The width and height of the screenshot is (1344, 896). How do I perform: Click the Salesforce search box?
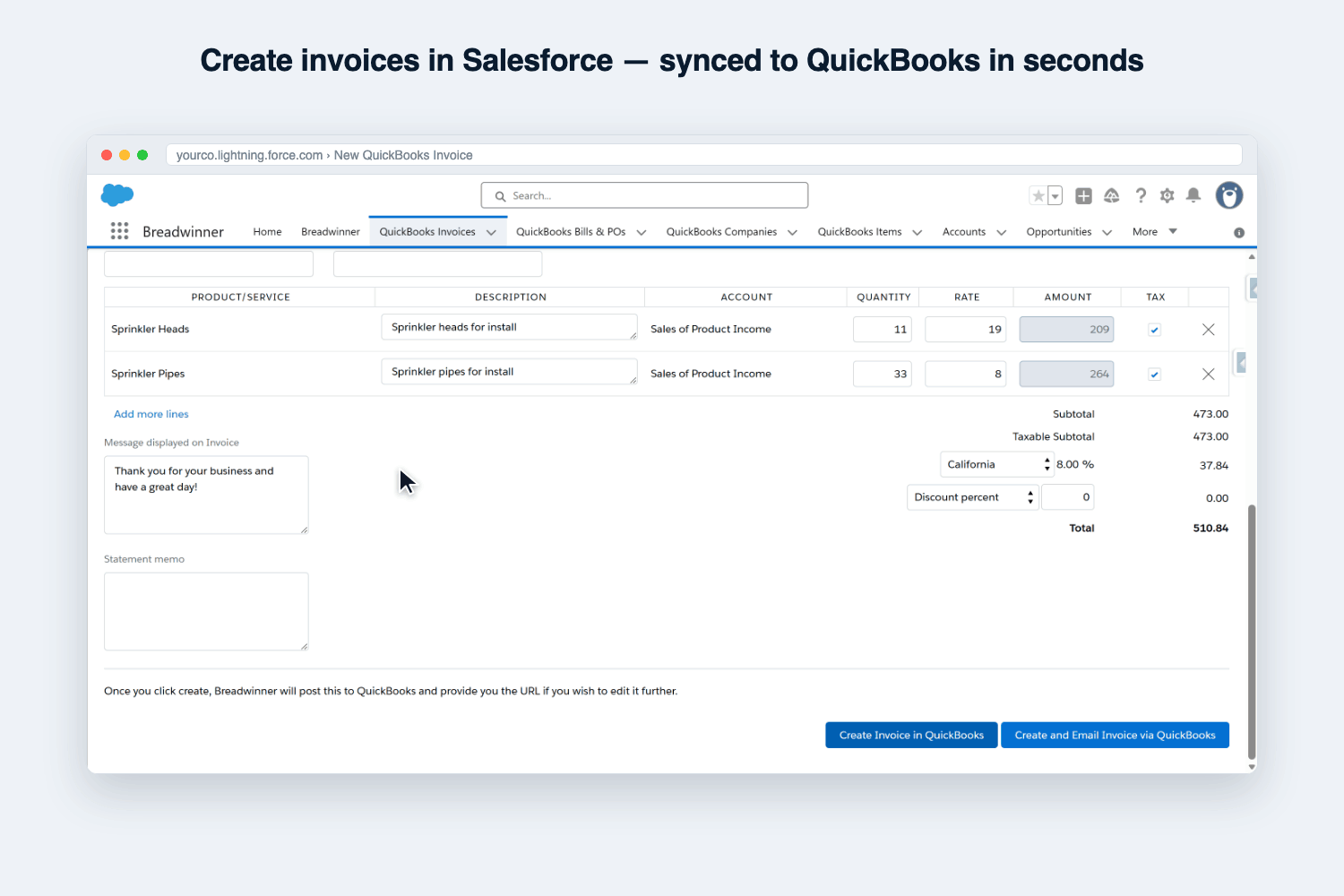click(644, 195)
